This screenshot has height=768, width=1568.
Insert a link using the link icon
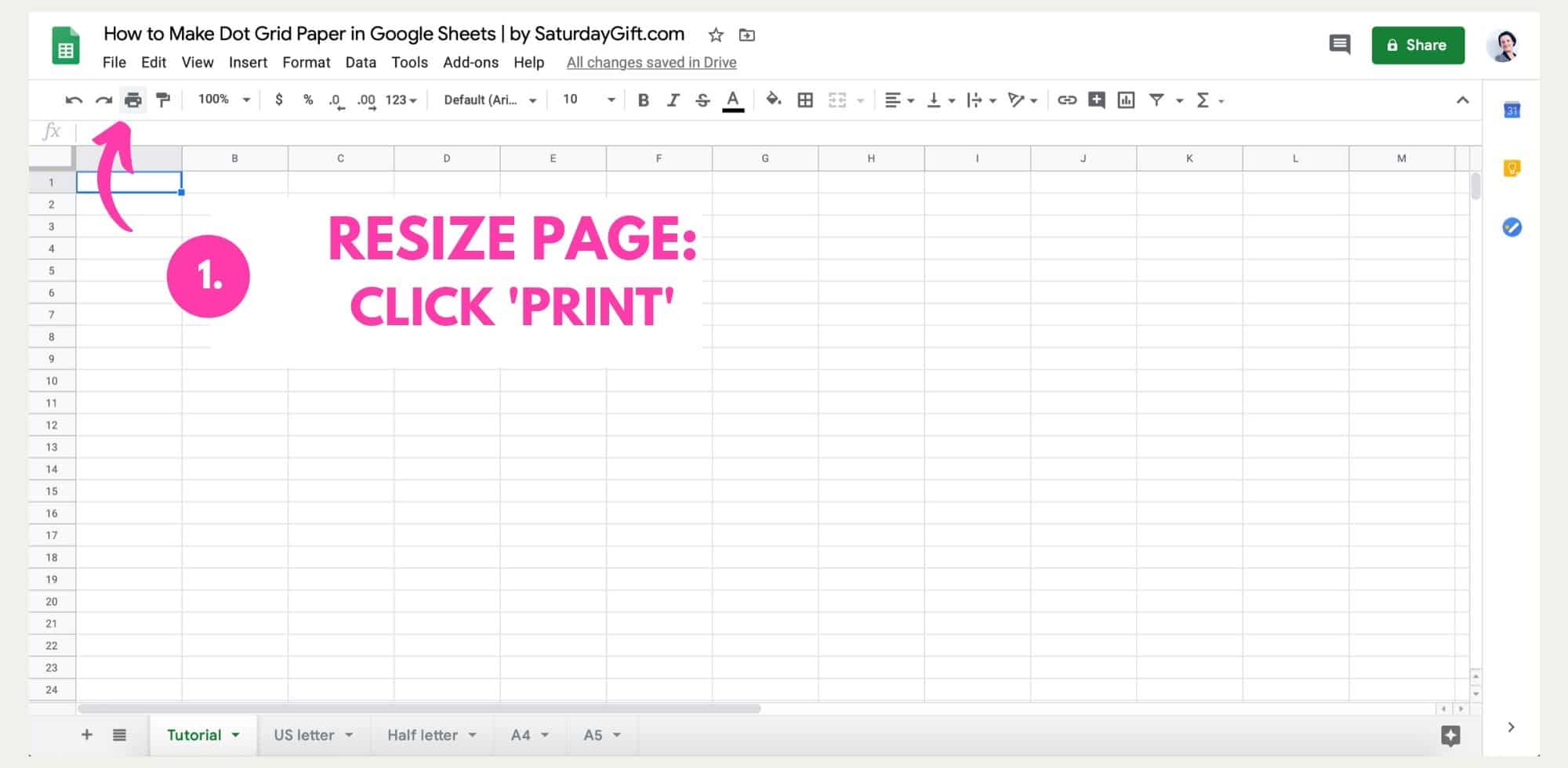pyautogui.click(x=1066, y=100)
